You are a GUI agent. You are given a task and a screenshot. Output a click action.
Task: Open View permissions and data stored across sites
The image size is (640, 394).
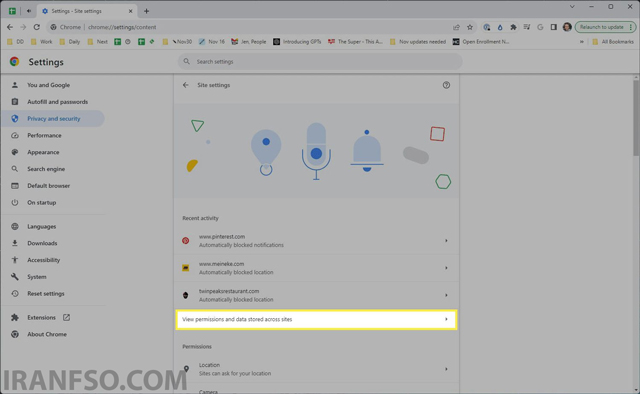(316, 319)
